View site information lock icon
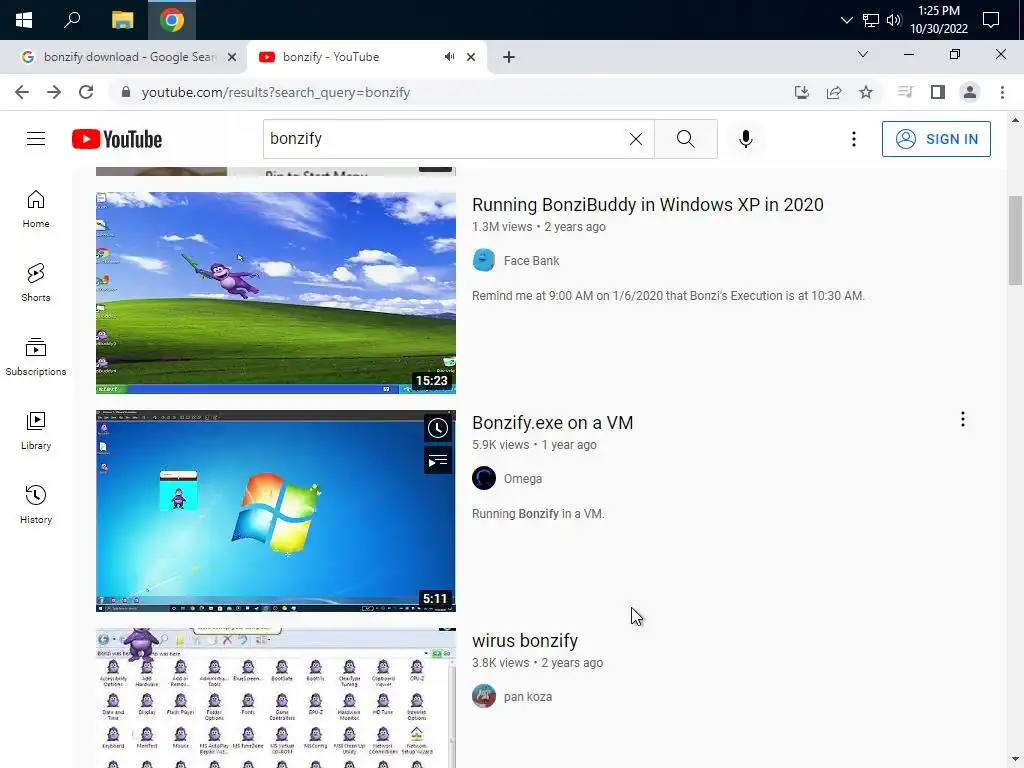1024x768 pixels. [x=126, y=92]
